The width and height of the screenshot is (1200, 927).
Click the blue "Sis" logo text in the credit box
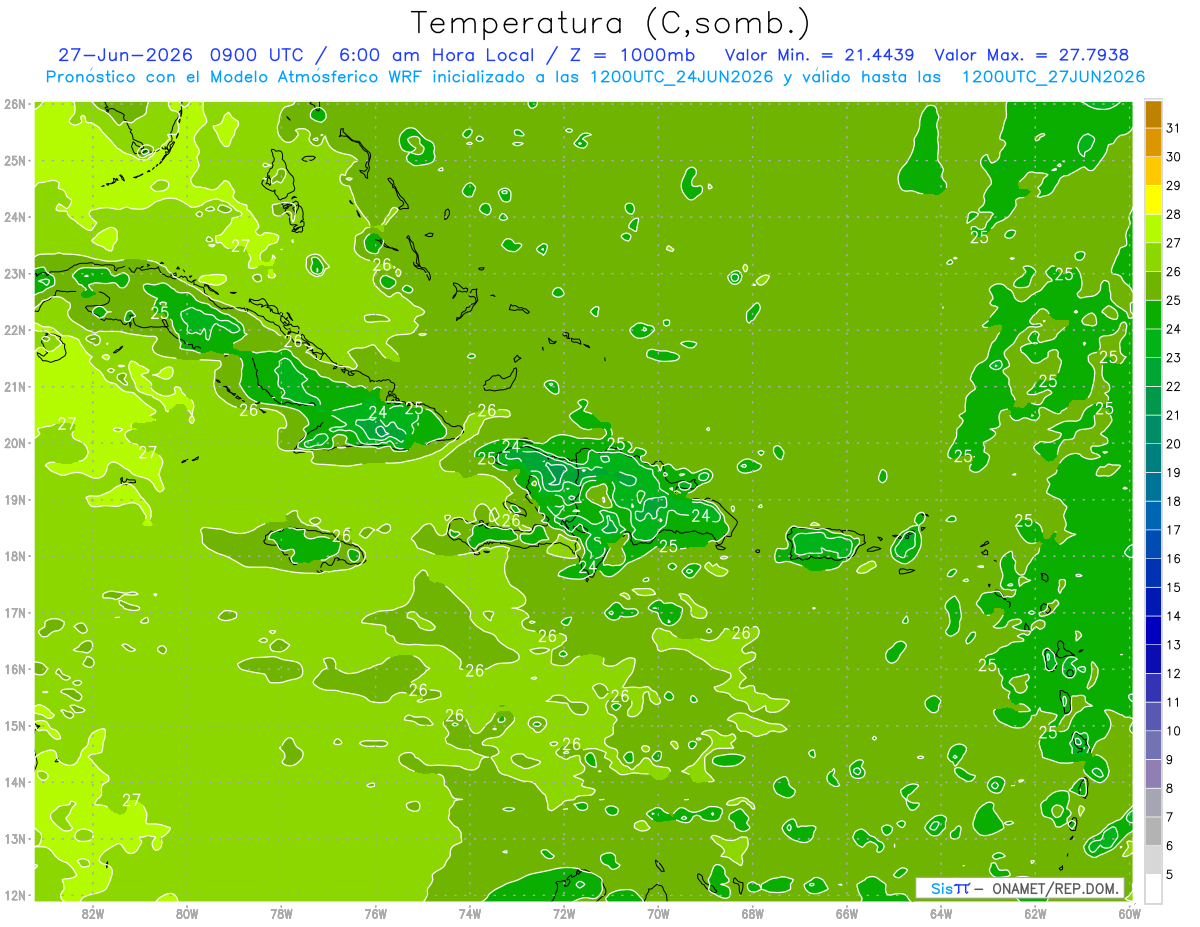[941, 888]
